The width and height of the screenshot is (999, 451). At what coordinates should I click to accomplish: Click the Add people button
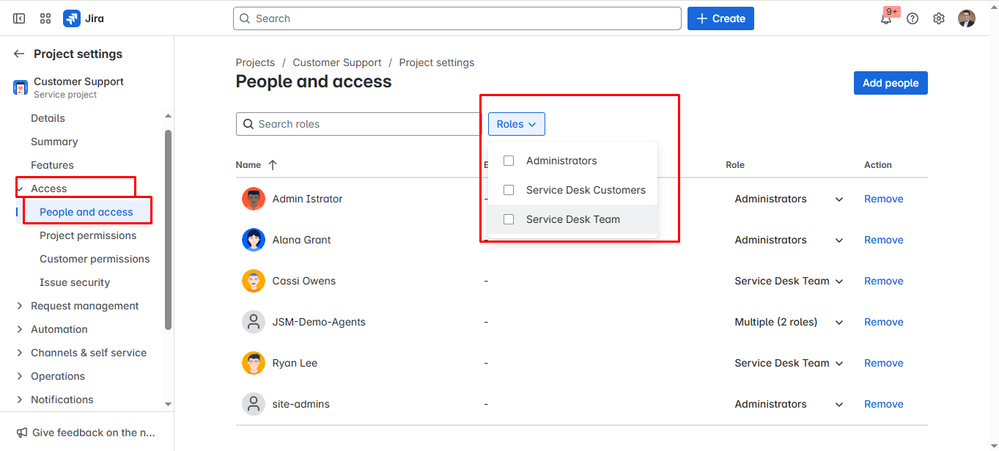pos(890,83)
